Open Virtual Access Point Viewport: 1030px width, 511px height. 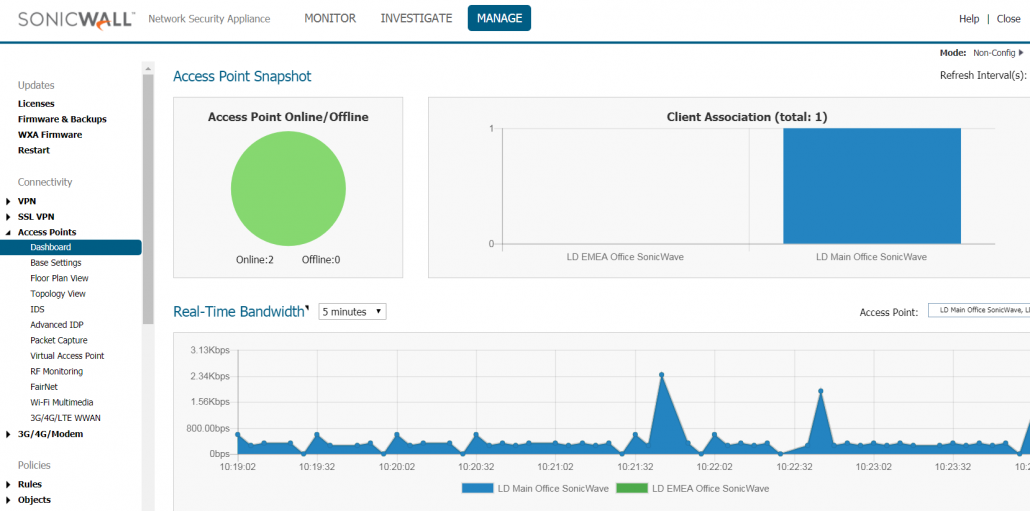pyautogui.click(x=67, y=356)
